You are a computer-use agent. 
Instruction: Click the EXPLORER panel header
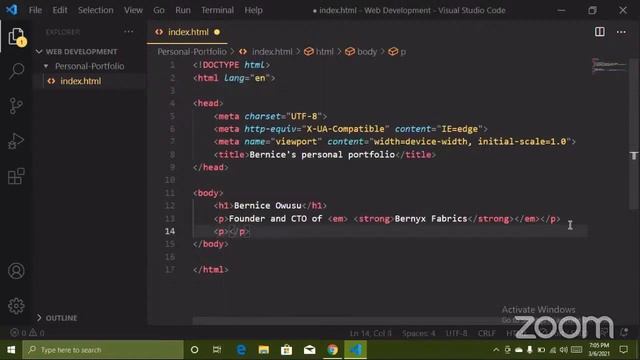click(63, 32)
